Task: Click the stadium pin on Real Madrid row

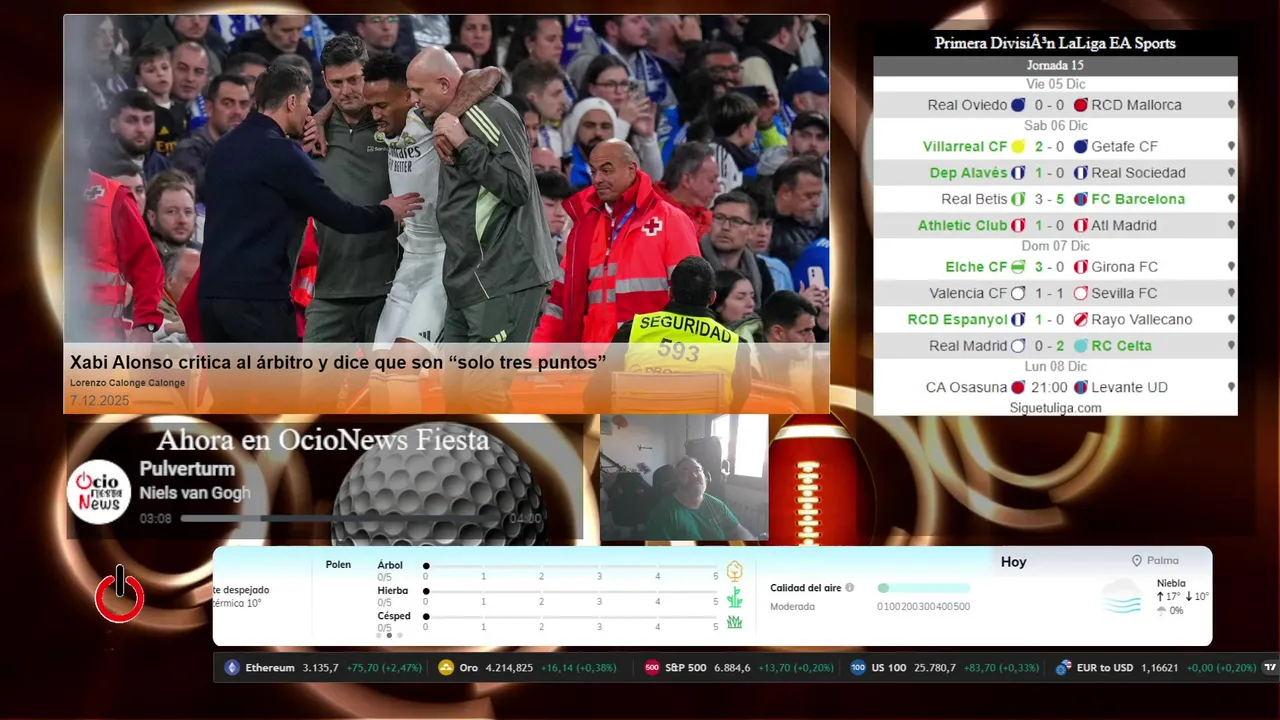Action: tap(1231, 346)
